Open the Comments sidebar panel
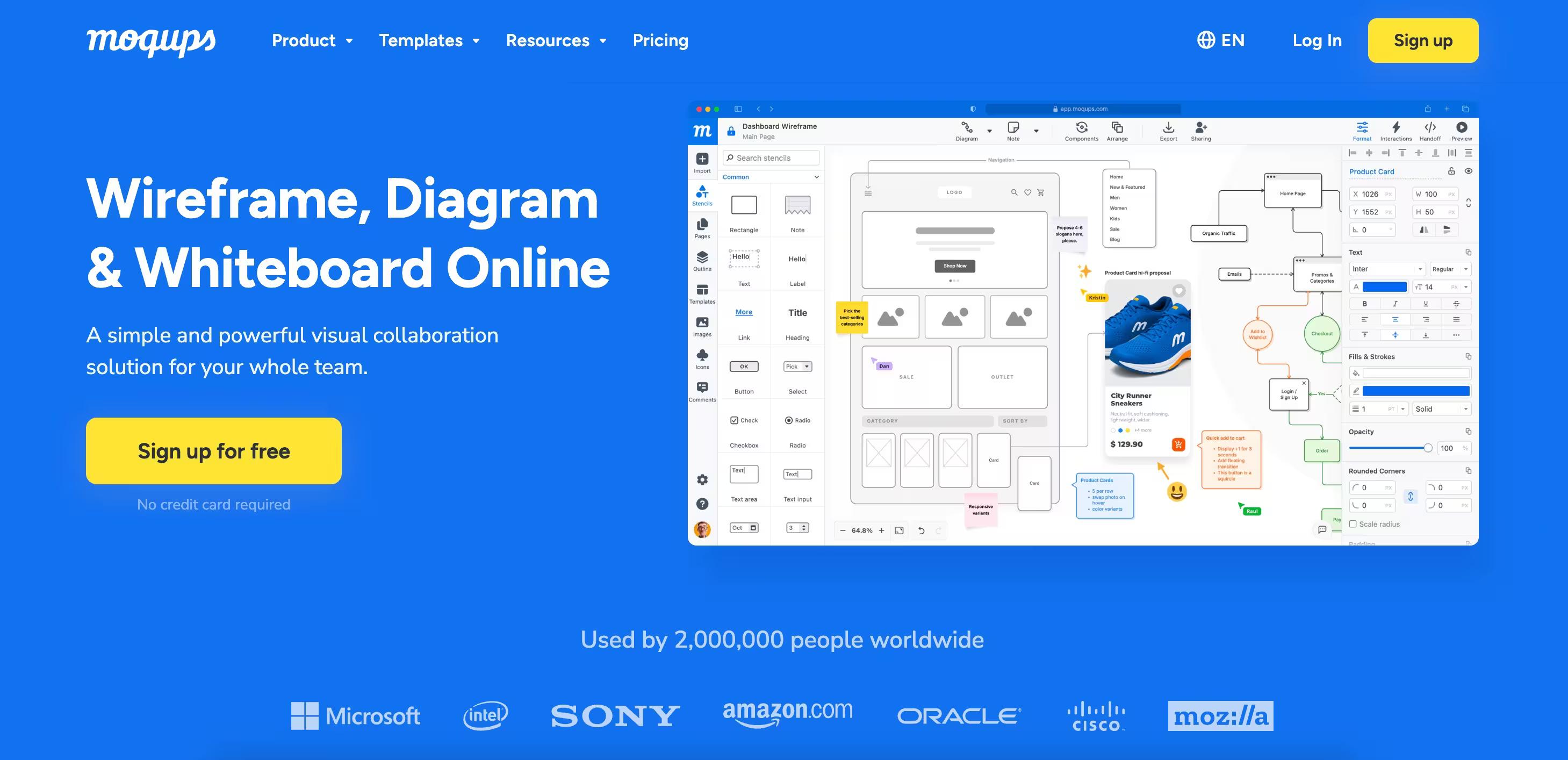Image resolution: width=1568 pixels, height=760 pixels. pos(702,392)
